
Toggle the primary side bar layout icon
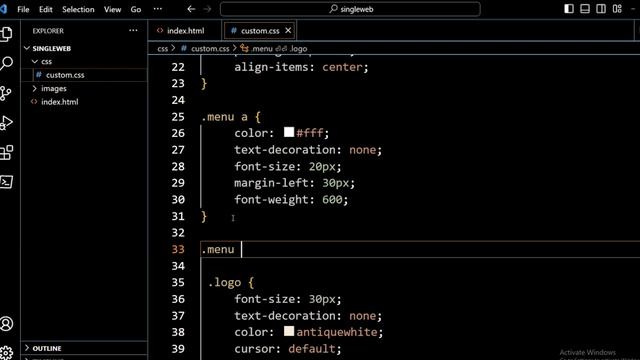569,9
